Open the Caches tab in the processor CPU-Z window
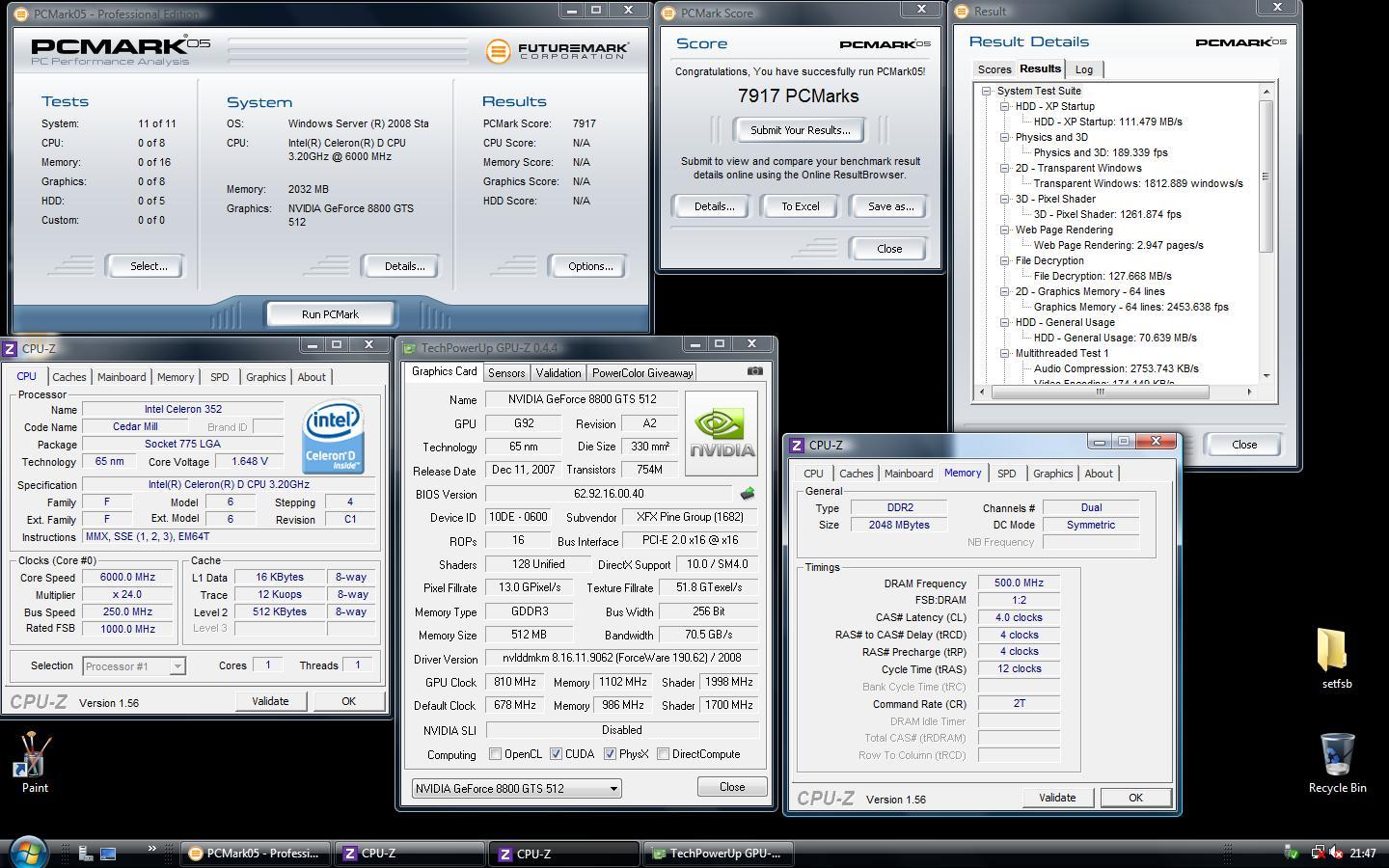This screenshot has width=1389, height=868. coord(69,377)
